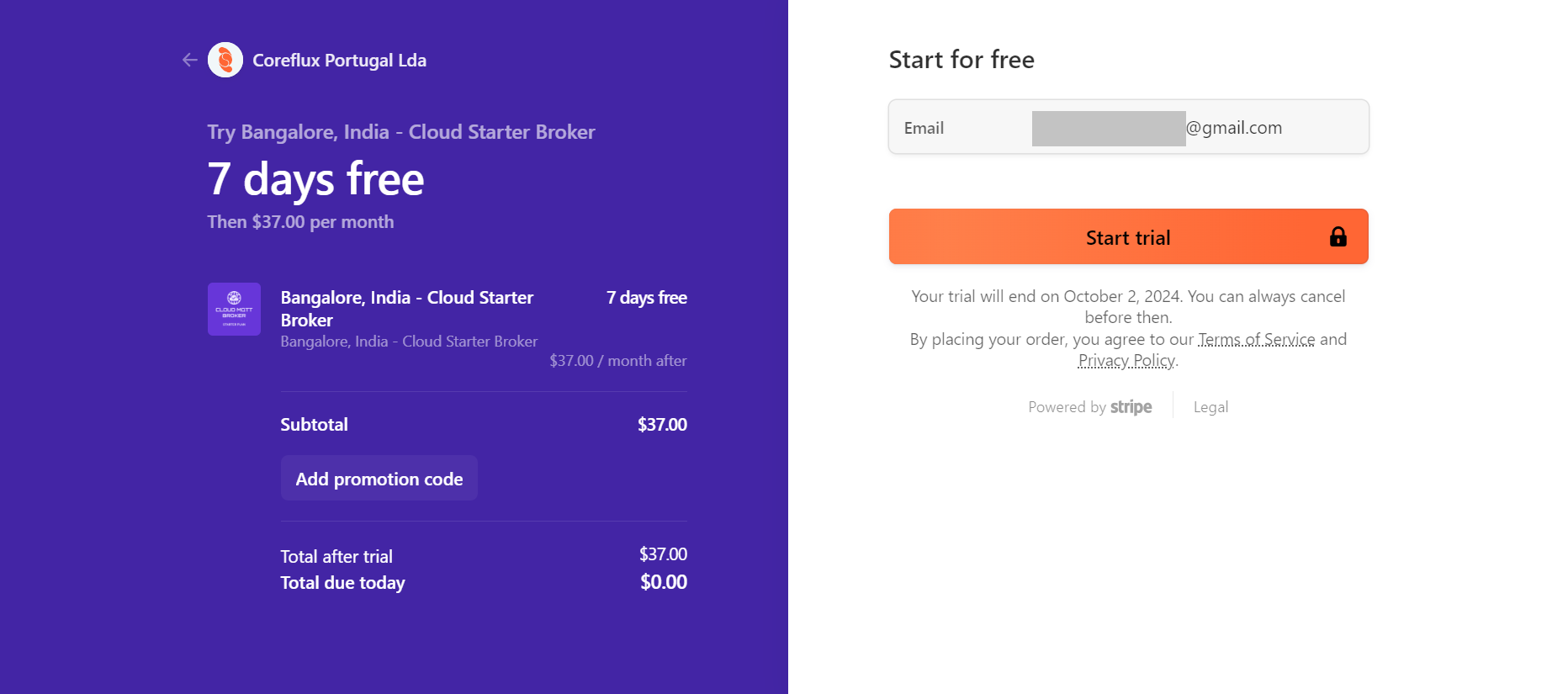This screenshot has height=694, width=1568.
Task: Click the lock icon on Start trial
Action: pyautogui.click(x=1338, y=237)
